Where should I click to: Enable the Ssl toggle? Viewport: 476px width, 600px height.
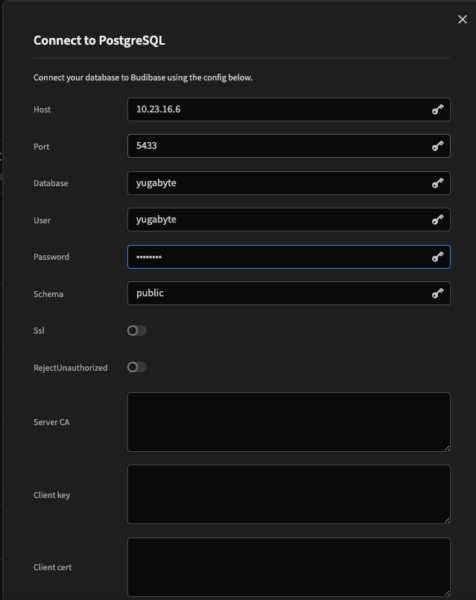(x=137, y=331)
